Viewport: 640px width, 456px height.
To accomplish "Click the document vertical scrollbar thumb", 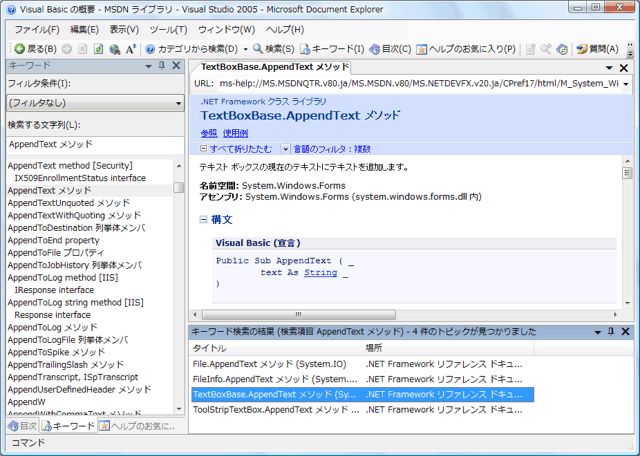I will [627, 173].
